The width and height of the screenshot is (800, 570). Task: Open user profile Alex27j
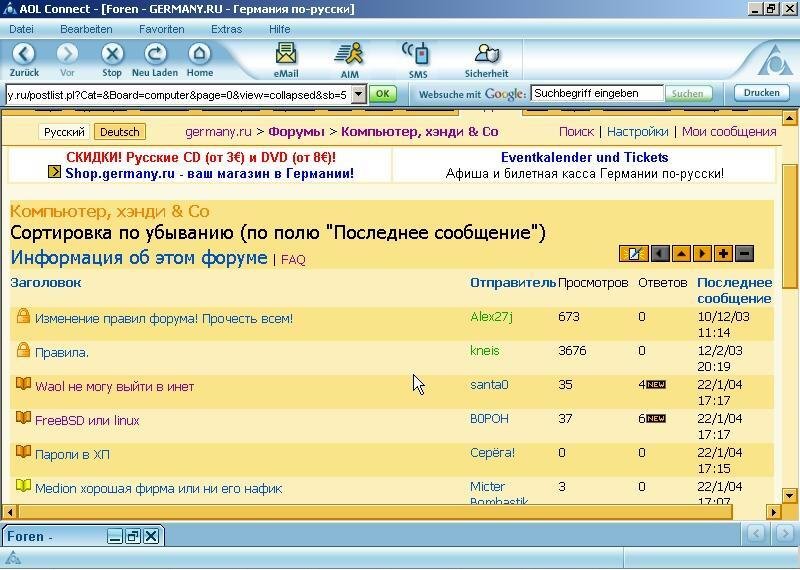tap(491, 317)
